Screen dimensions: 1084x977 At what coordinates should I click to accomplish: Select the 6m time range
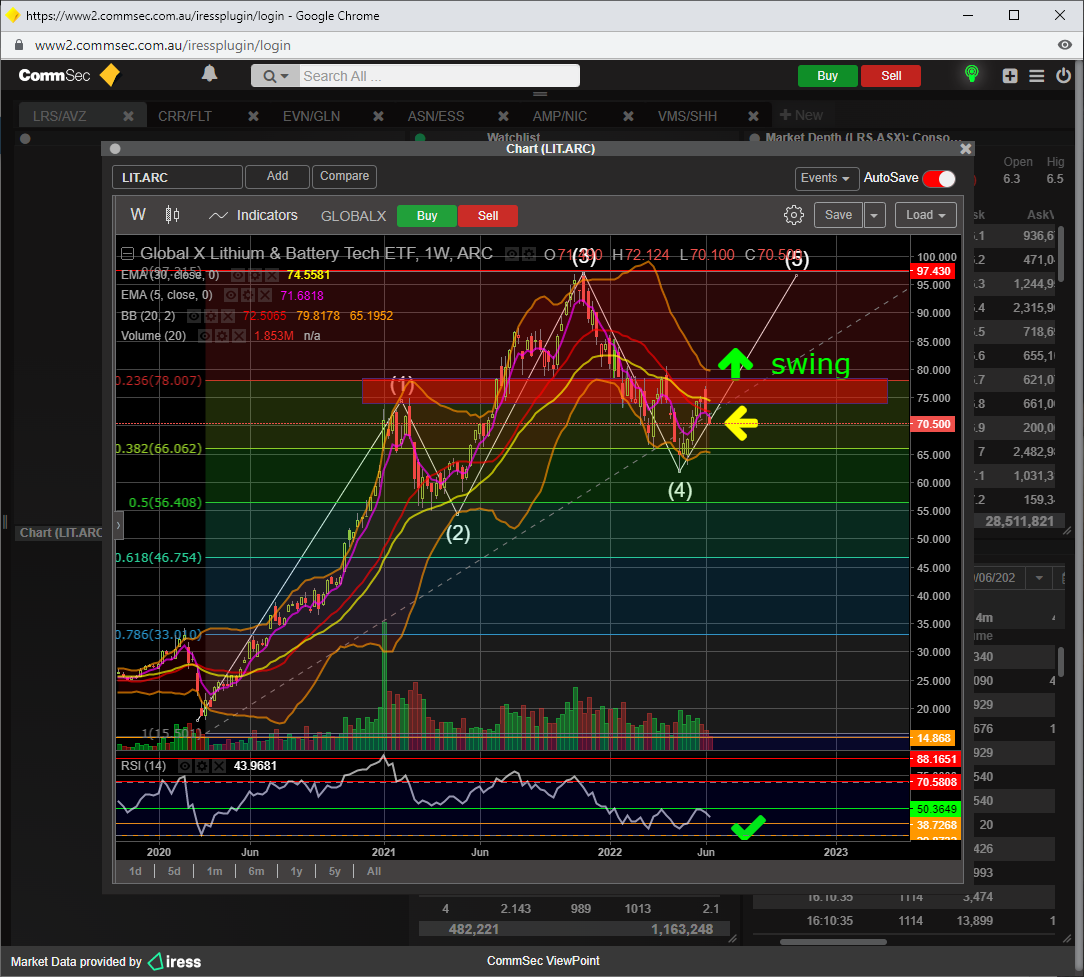256,871
